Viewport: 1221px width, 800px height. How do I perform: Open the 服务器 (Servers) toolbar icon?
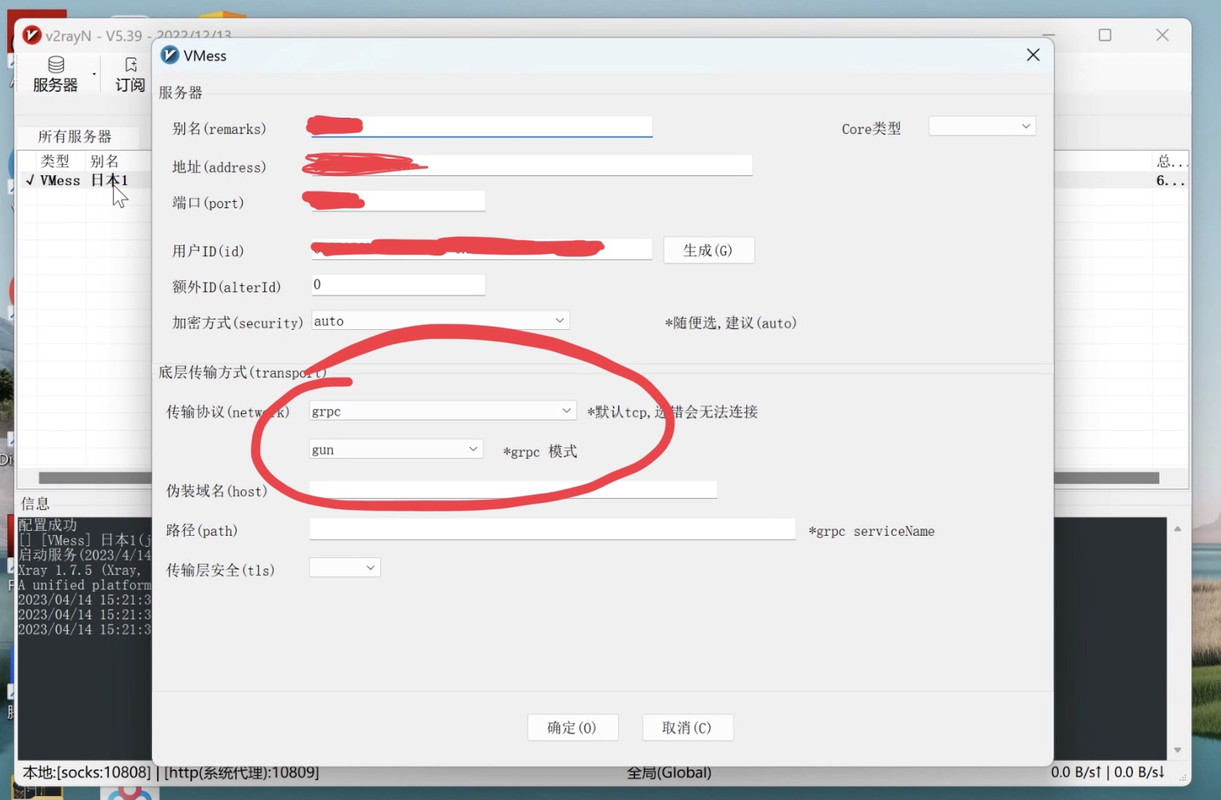55,75
